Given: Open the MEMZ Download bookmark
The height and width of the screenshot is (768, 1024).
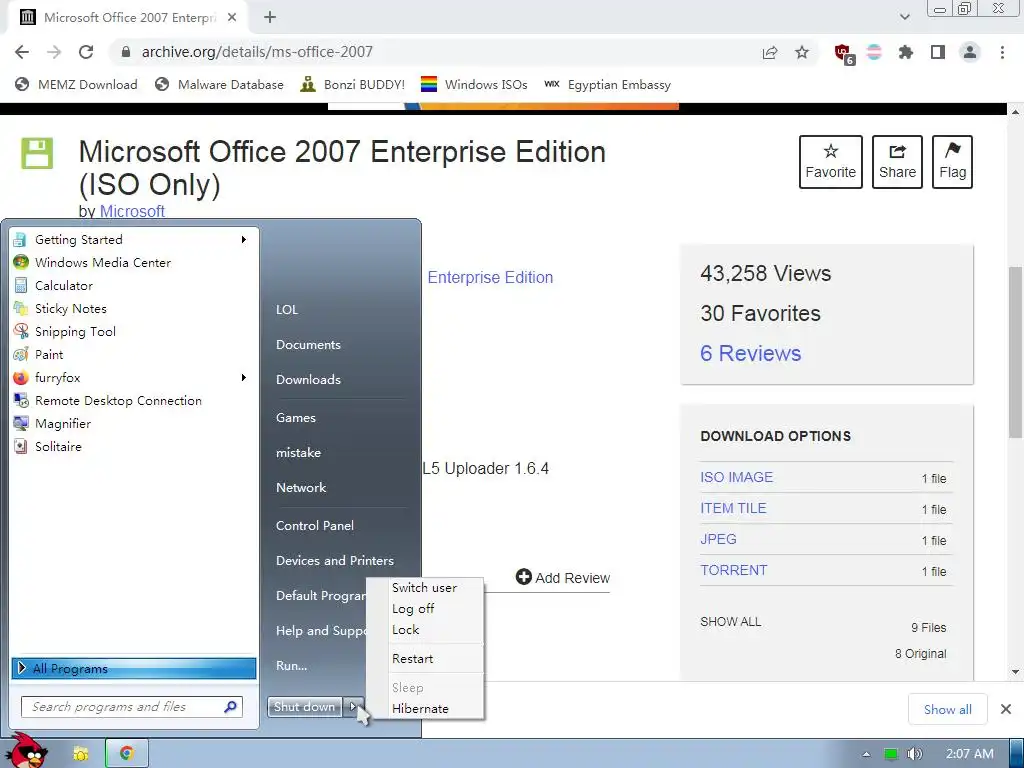Looking at the screenshot, I should pos(76,85).
